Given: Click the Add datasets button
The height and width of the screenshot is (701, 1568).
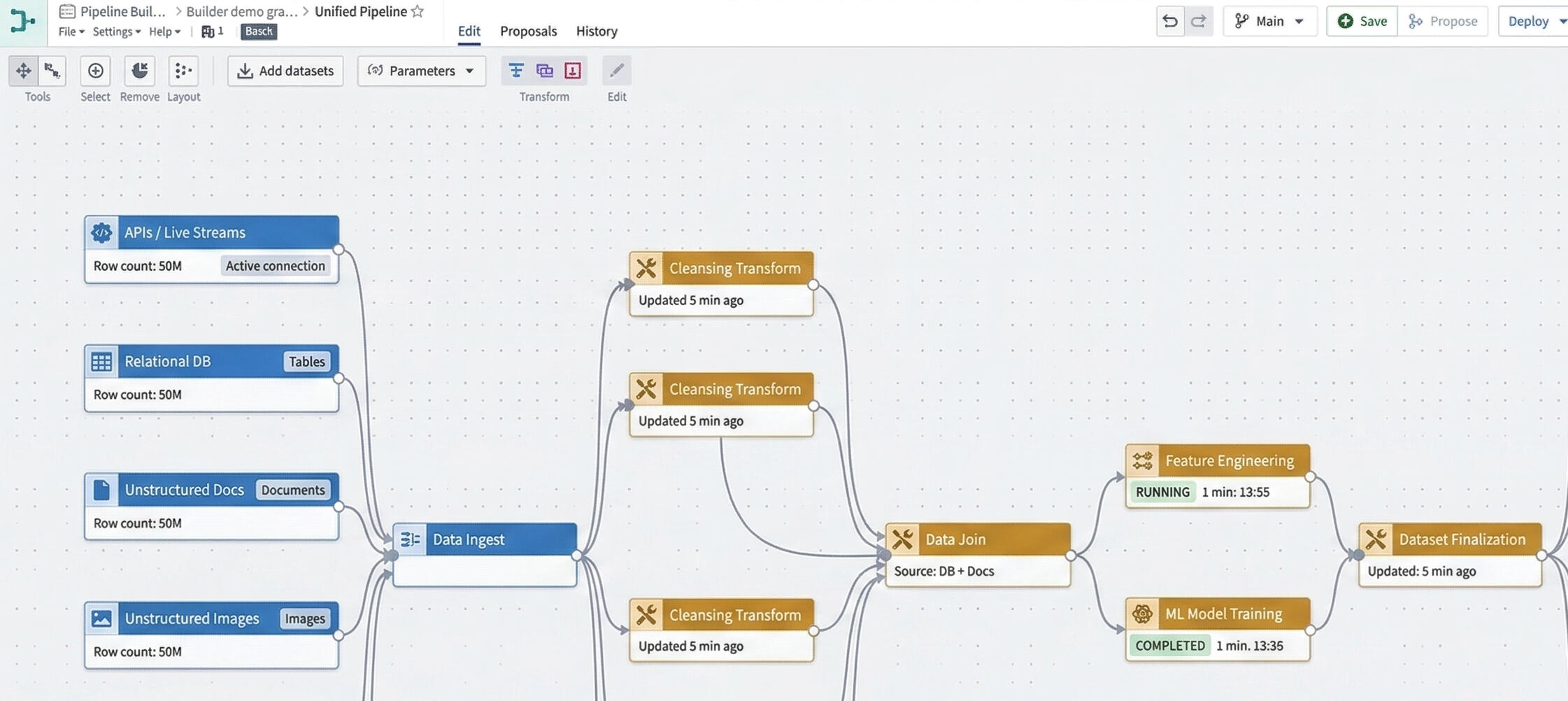Looking at the screenshot, I should coord(285,71).
